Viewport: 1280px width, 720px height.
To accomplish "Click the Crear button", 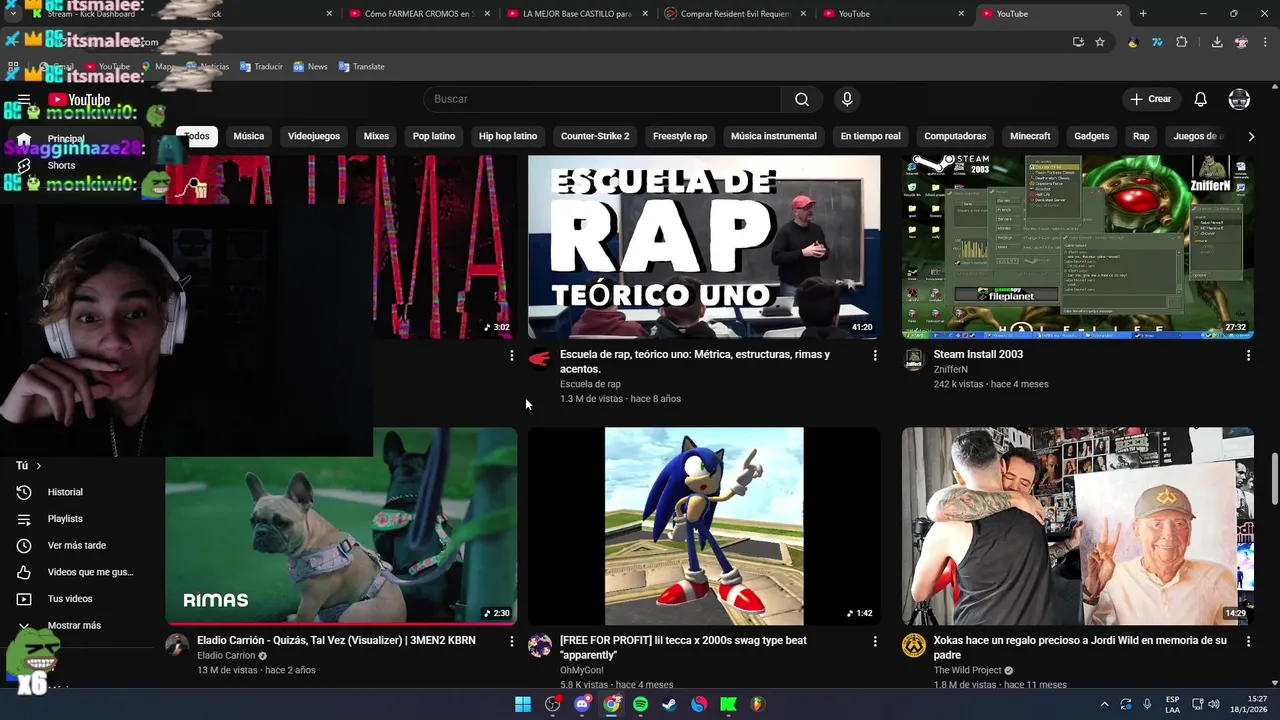I will click(x=1151, y=99).
